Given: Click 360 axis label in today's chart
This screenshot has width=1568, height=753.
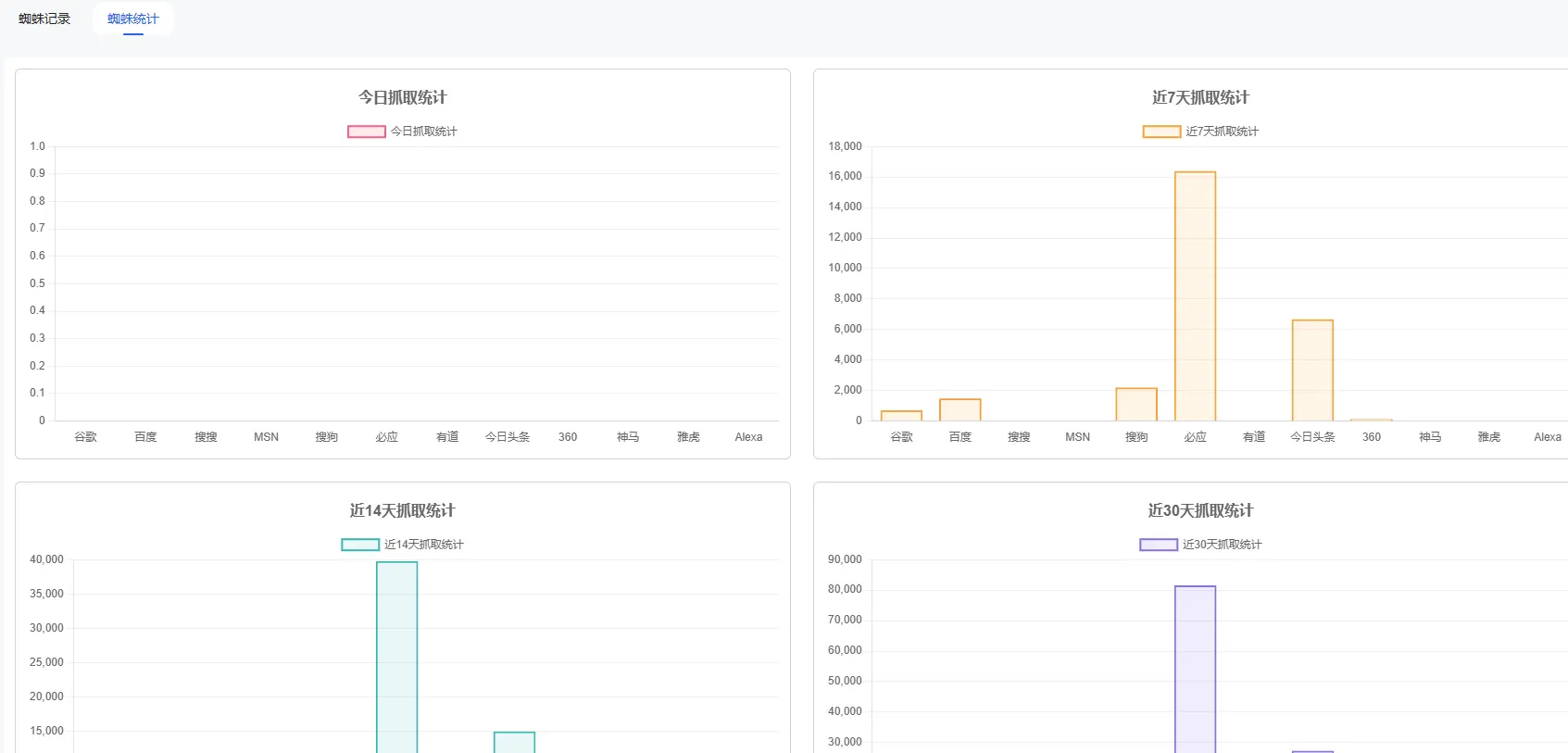Looking at the screenshot, I should [x=568, y=437].
